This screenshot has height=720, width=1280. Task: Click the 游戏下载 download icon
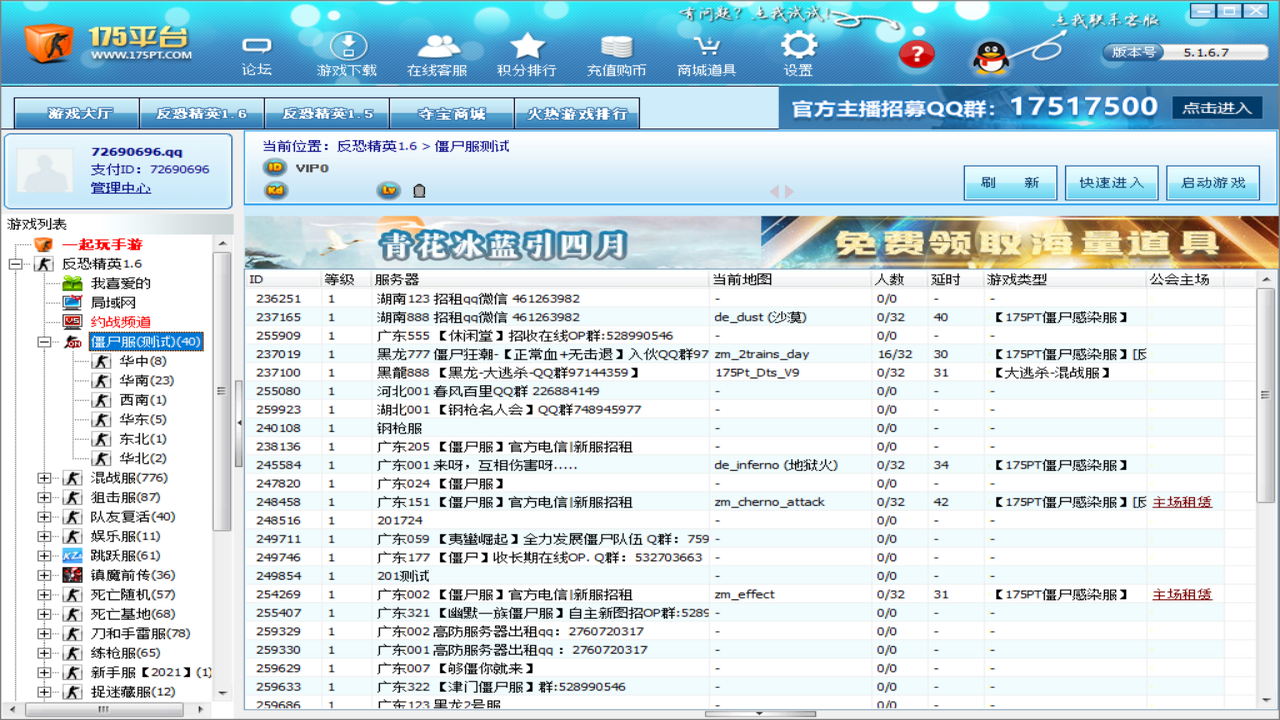pyautogui.click(x=347, y=47)
